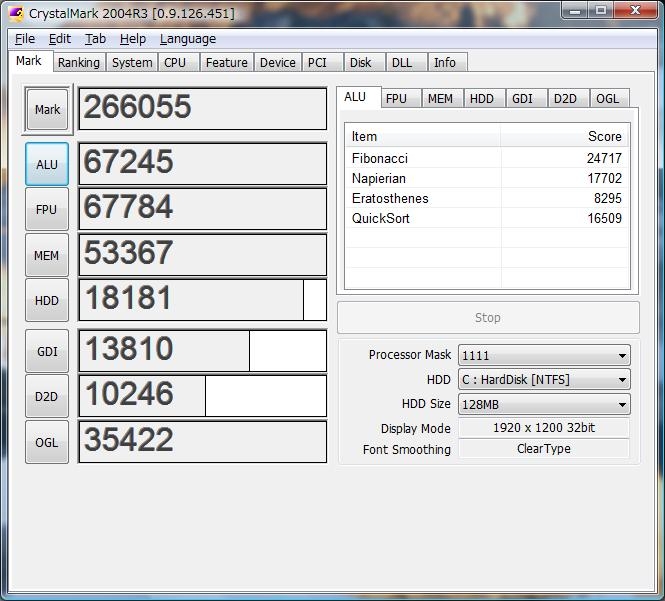Click the ALU score 67245
The height and width of the screenshot is (601, 665).
point(203,164)
